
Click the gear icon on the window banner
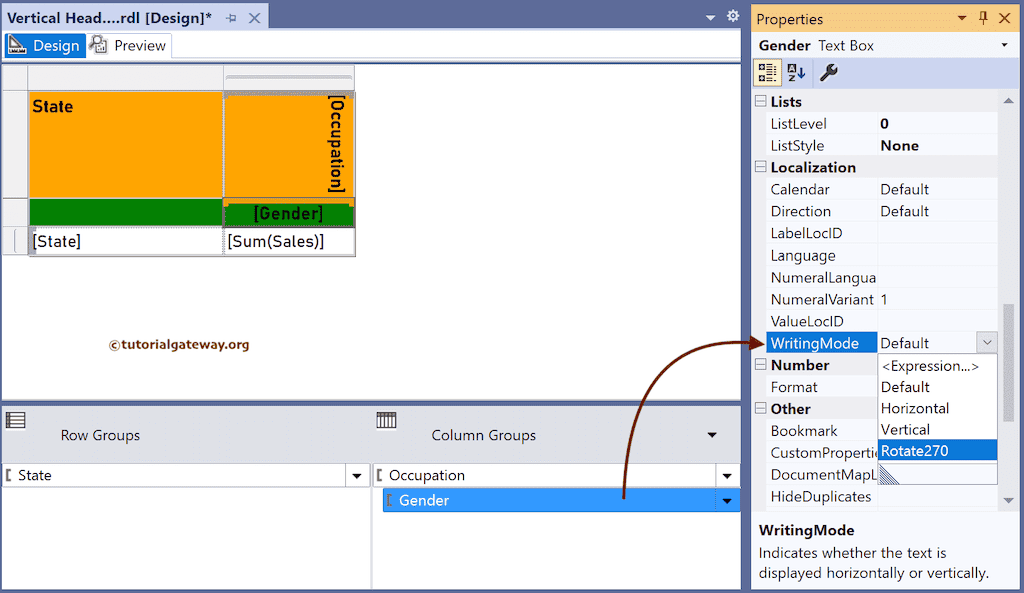pyautogui.click(x=733, y=17)
